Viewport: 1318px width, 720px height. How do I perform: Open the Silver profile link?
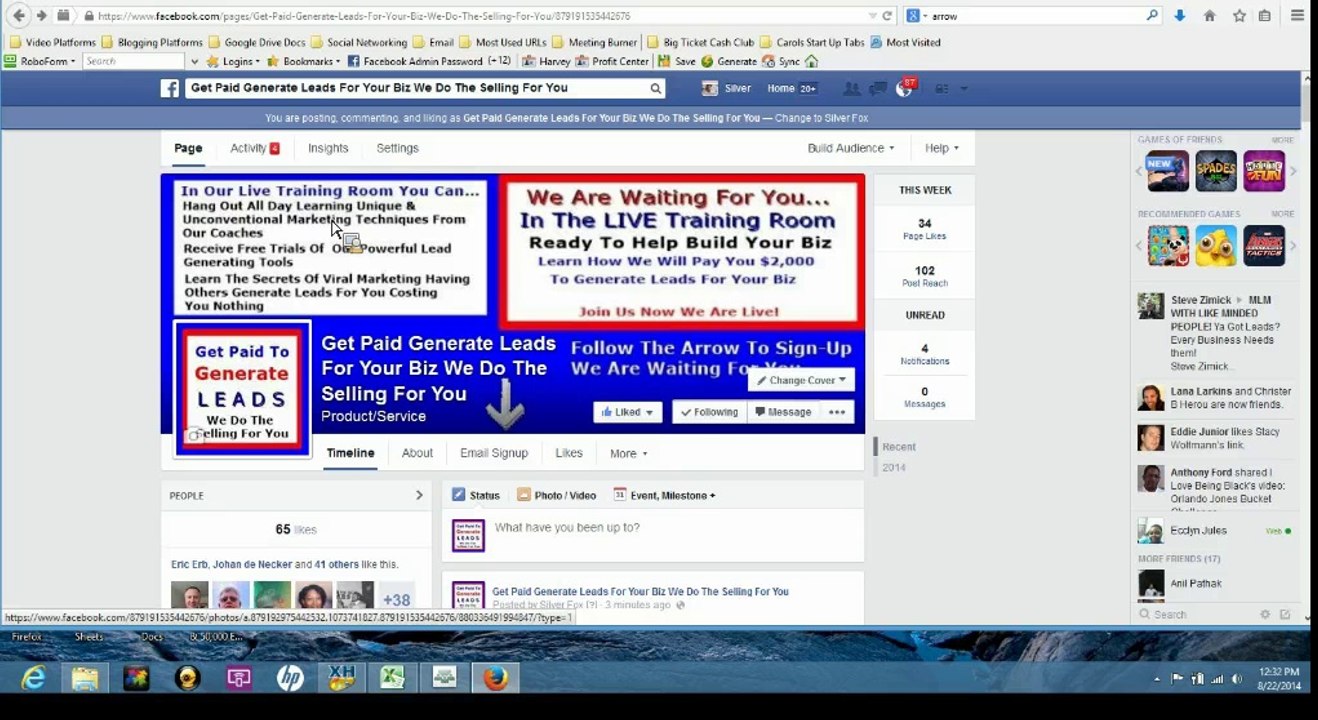point(727,89)
